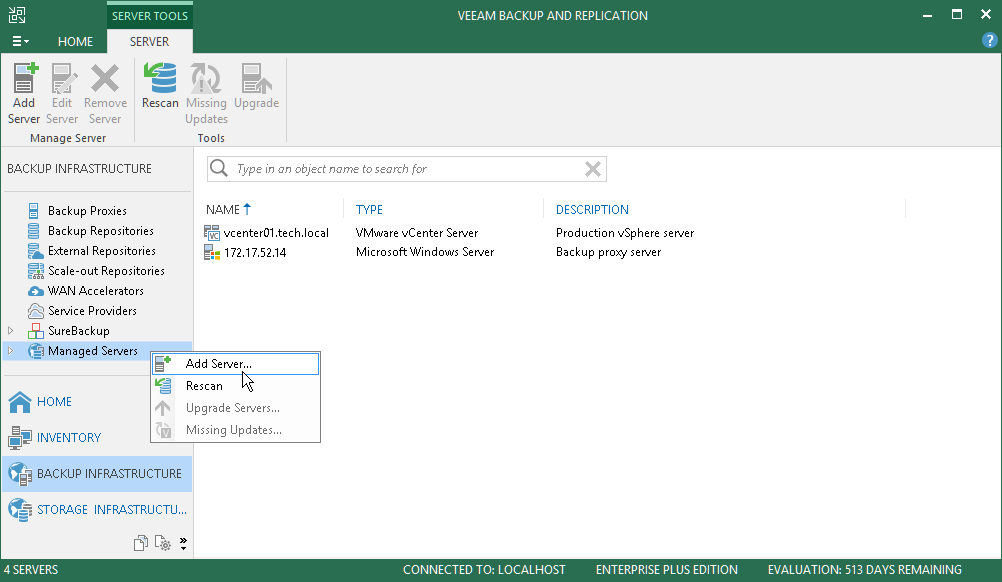
Task: Open Service Providers in the tree
Action: click(x=92, y=311)
